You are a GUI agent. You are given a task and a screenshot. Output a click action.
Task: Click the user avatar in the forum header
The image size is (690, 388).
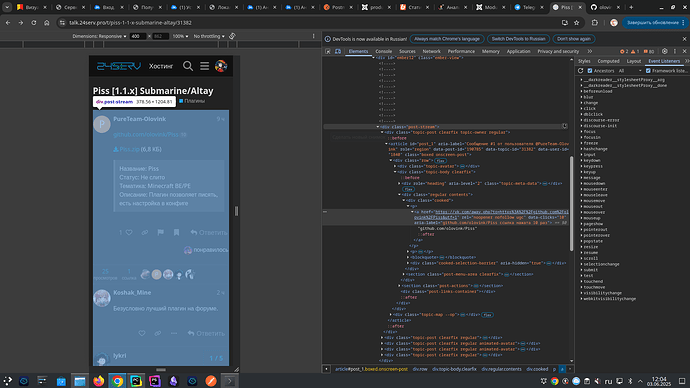point(221,66)
